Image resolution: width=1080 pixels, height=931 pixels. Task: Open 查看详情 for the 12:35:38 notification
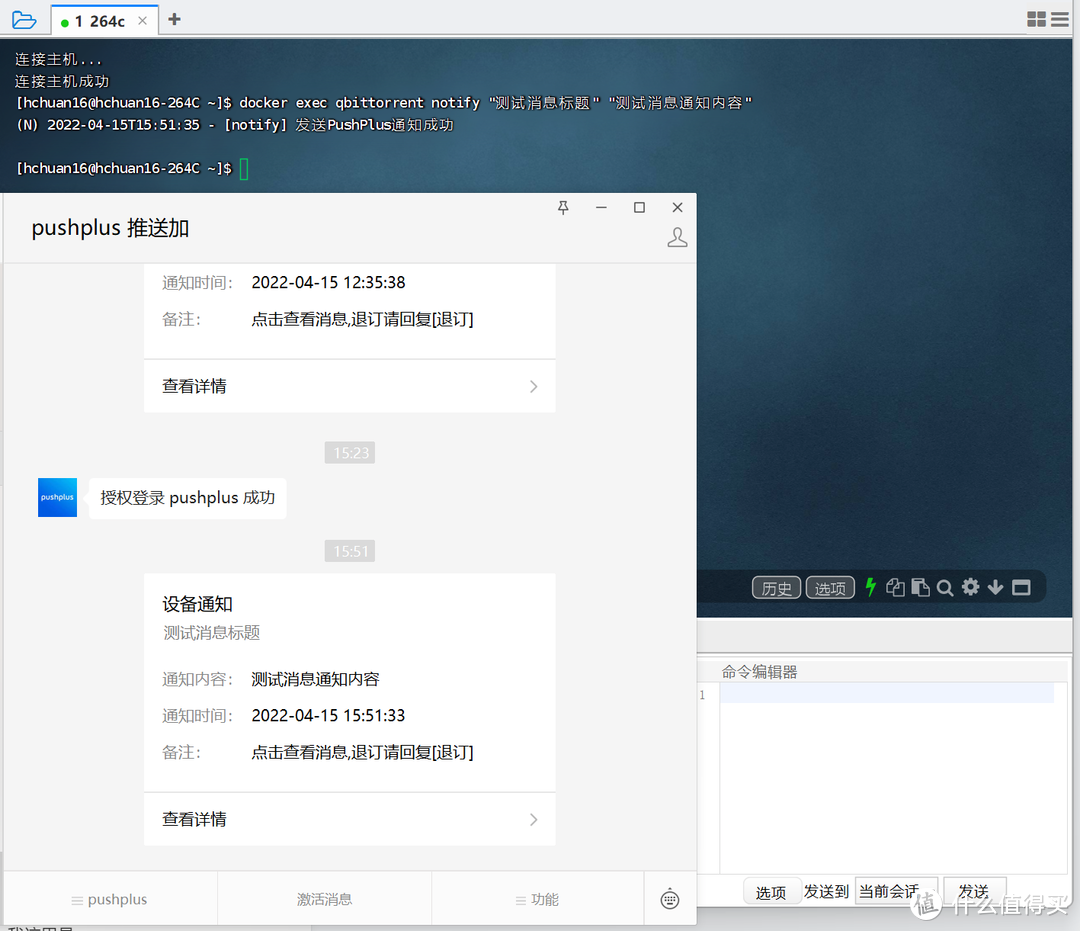[349, 386]
